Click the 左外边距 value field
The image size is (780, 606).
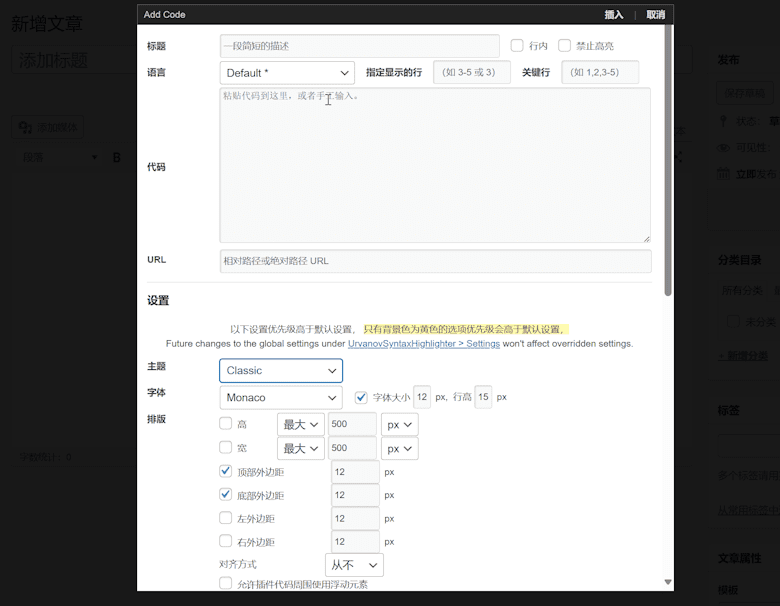coord(355,518)
